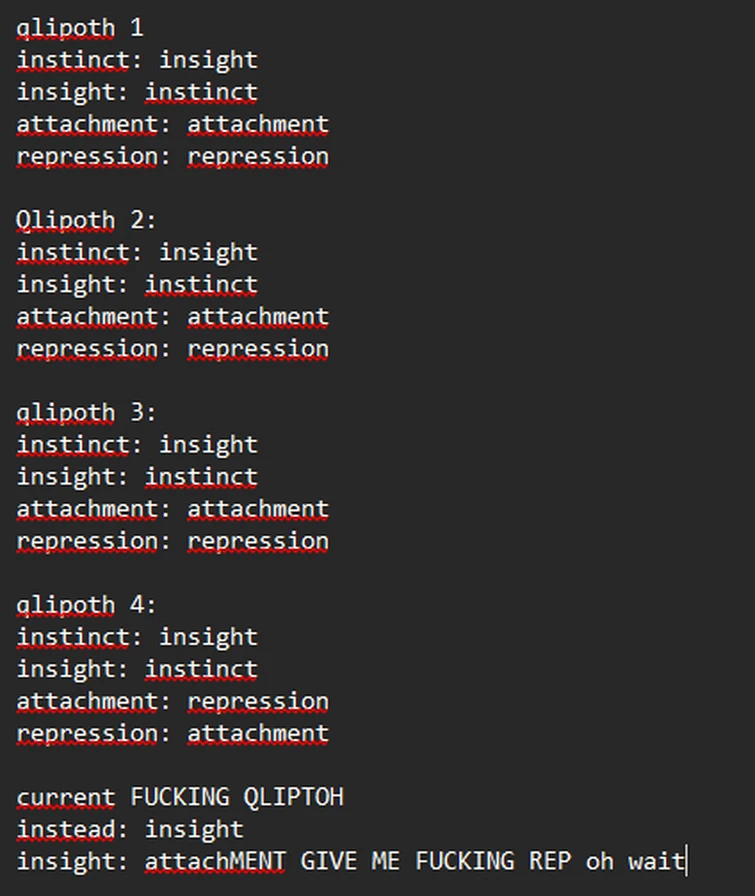This screenshot has height=896, width=755.
Task: Click 'insight: instinct' under qlipoth 1
Action: [137, 93]
